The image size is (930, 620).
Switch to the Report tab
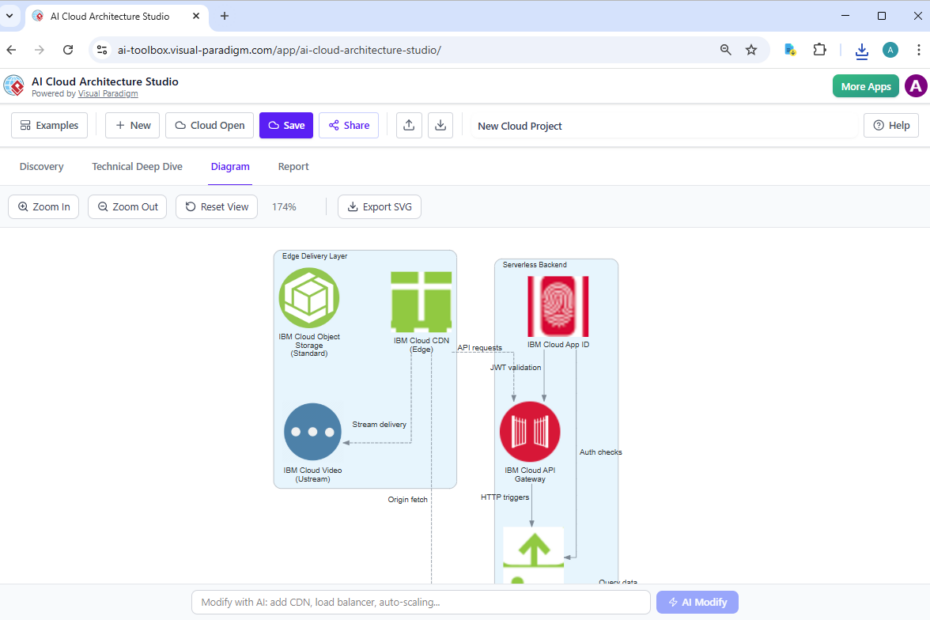[293, 166]
